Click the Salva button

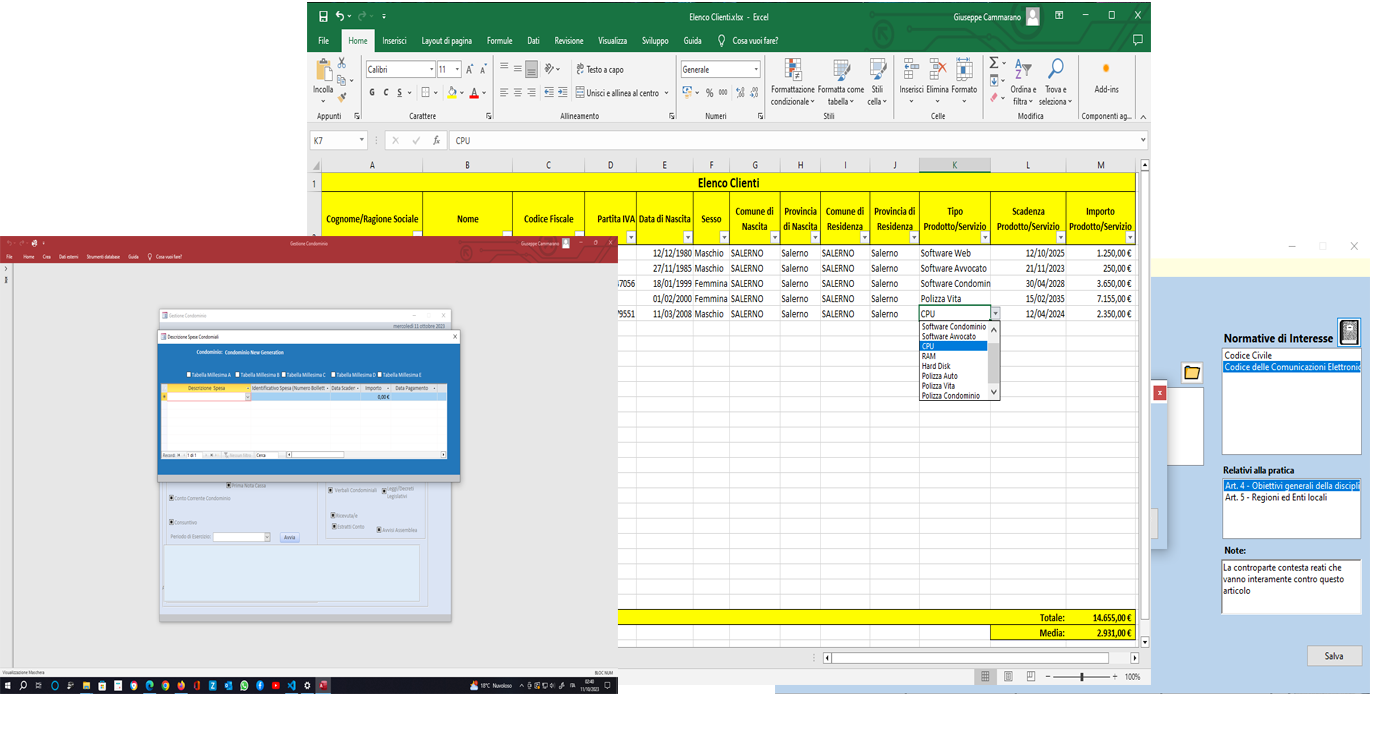tap(1334, 656)
